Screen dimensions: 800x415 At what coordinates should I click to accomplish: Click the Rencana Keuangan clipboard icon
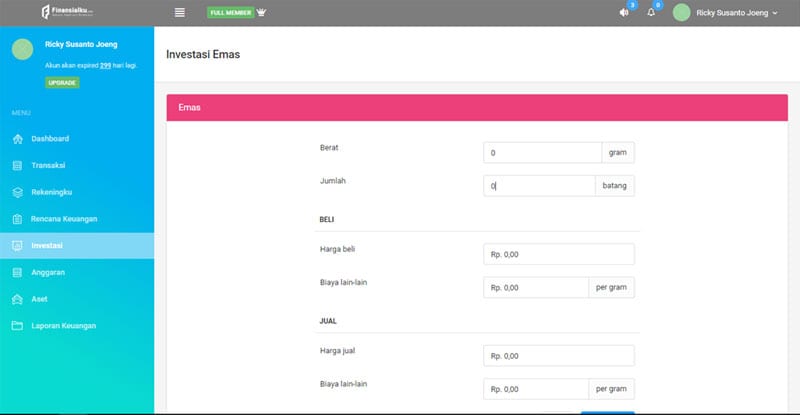17,219
